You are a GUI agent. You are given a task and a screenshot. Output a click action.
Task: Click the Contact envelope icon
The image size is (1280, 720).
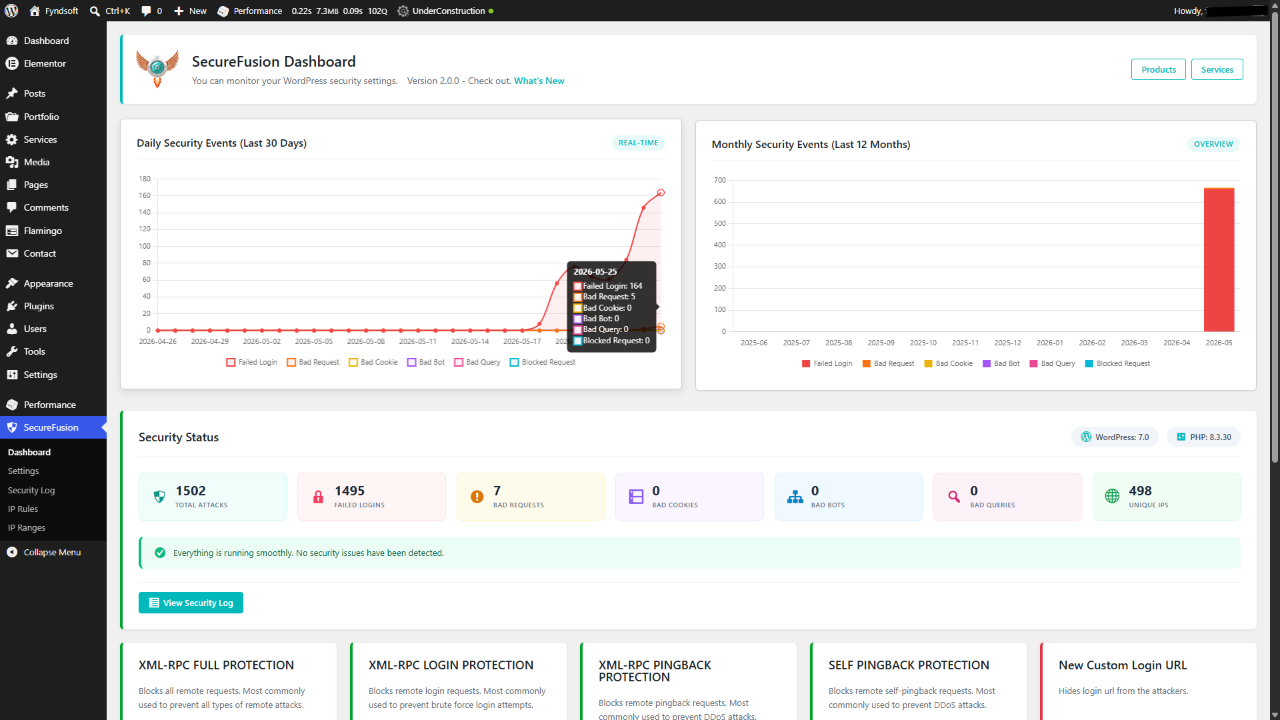(x=12, y=254)
